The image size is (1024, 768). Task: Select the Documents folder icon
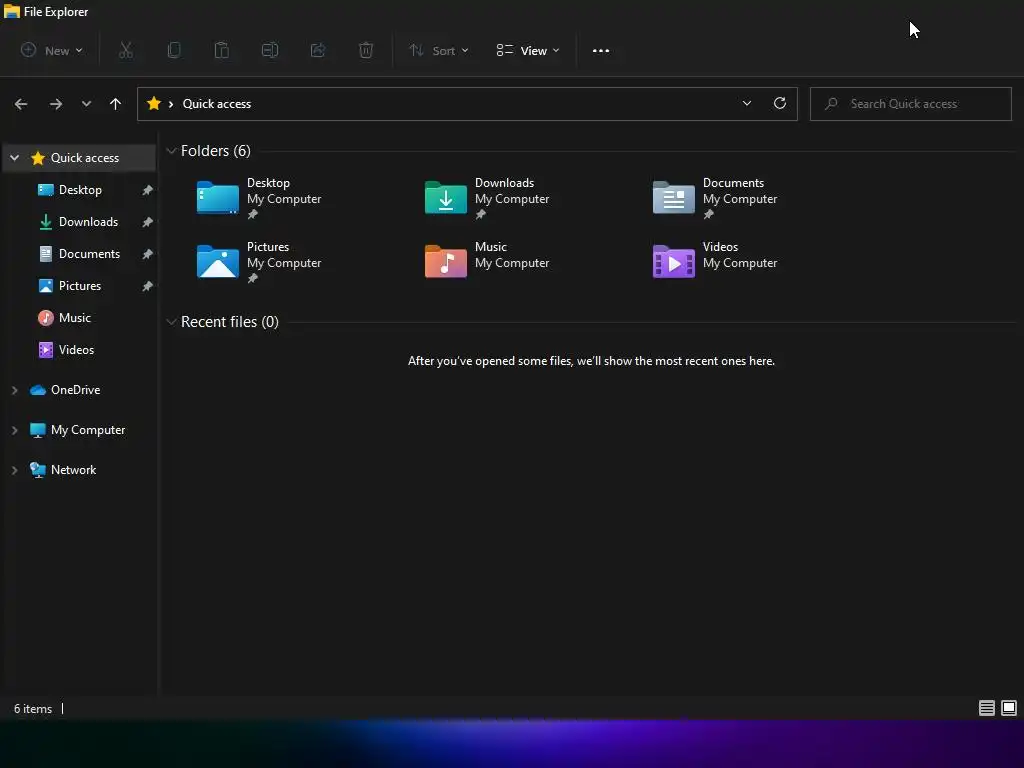pos(673,197)
